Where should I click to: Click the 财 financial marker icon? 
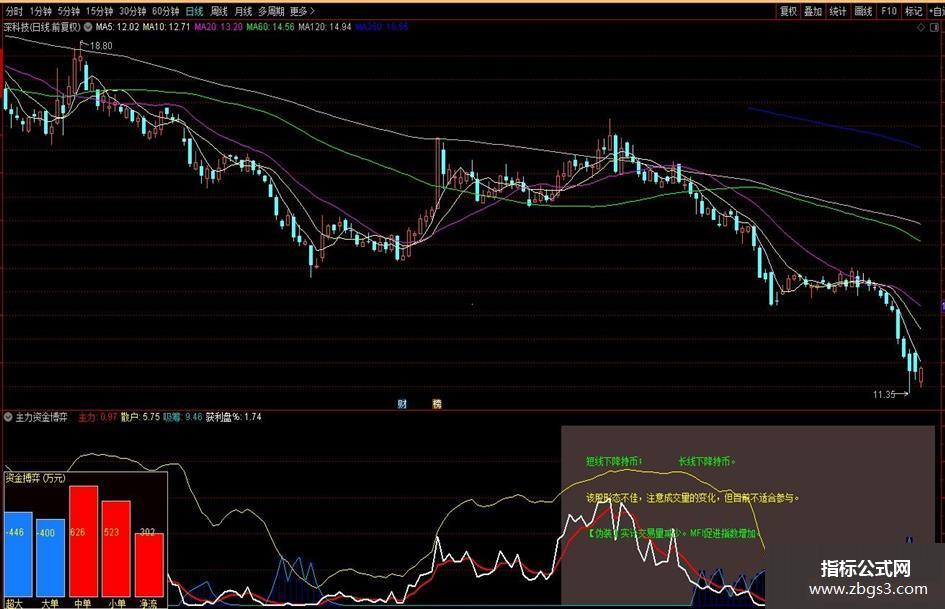402,403
